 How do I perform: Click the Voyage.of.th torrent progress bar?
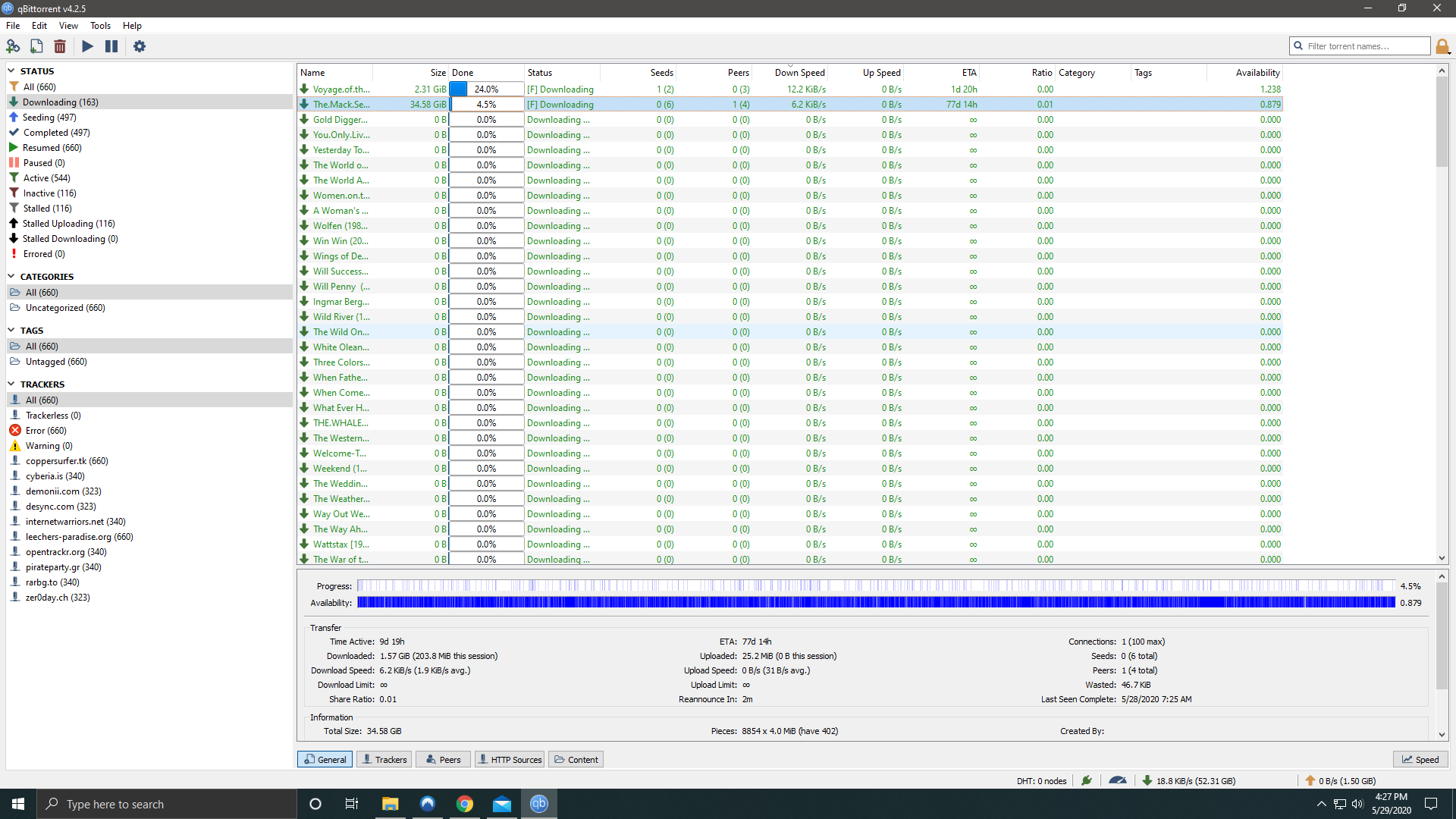pyautogui.click(x=486, y=89)
